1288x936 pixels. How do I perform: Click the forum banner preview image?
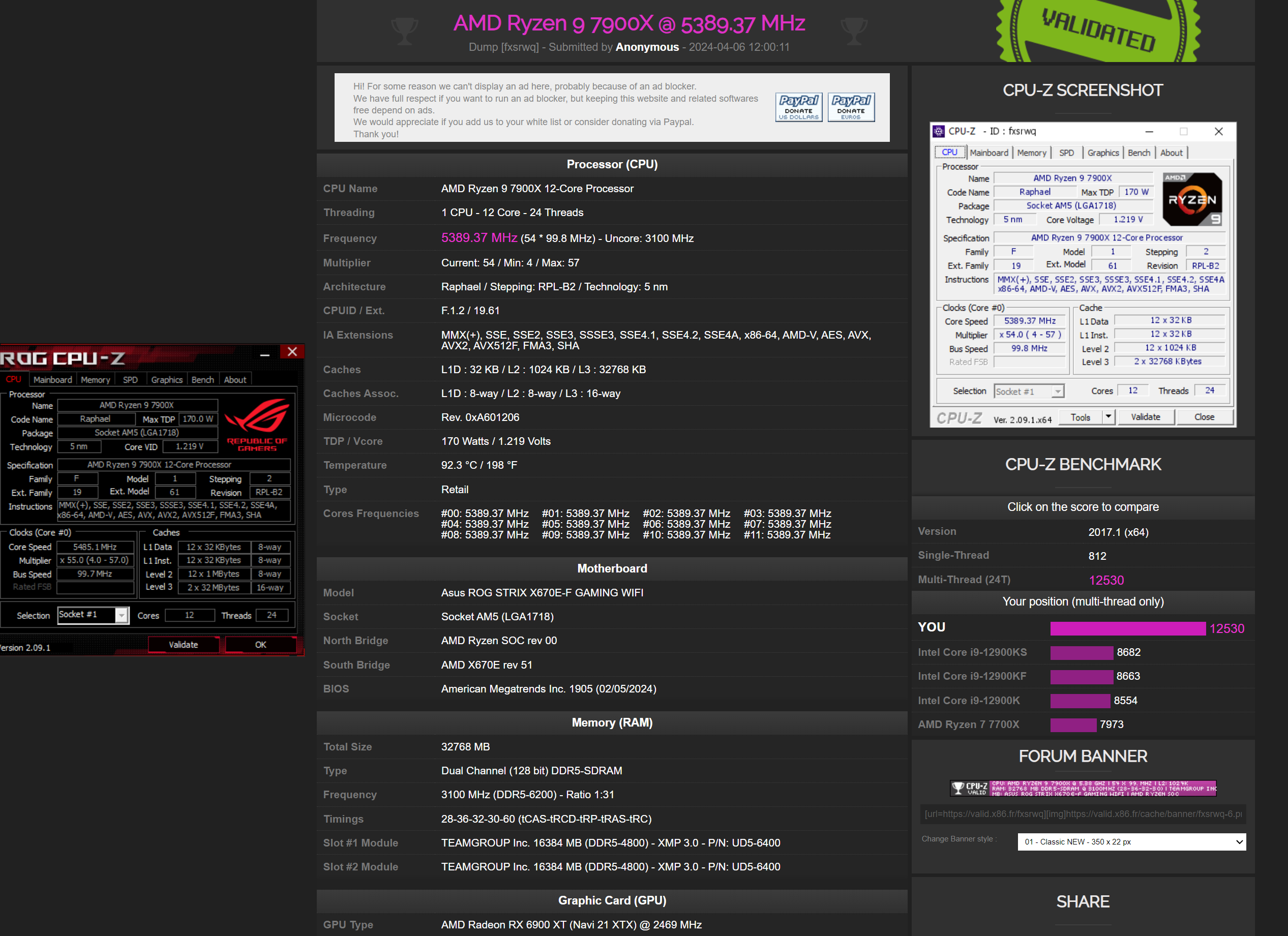point(1083,788)
